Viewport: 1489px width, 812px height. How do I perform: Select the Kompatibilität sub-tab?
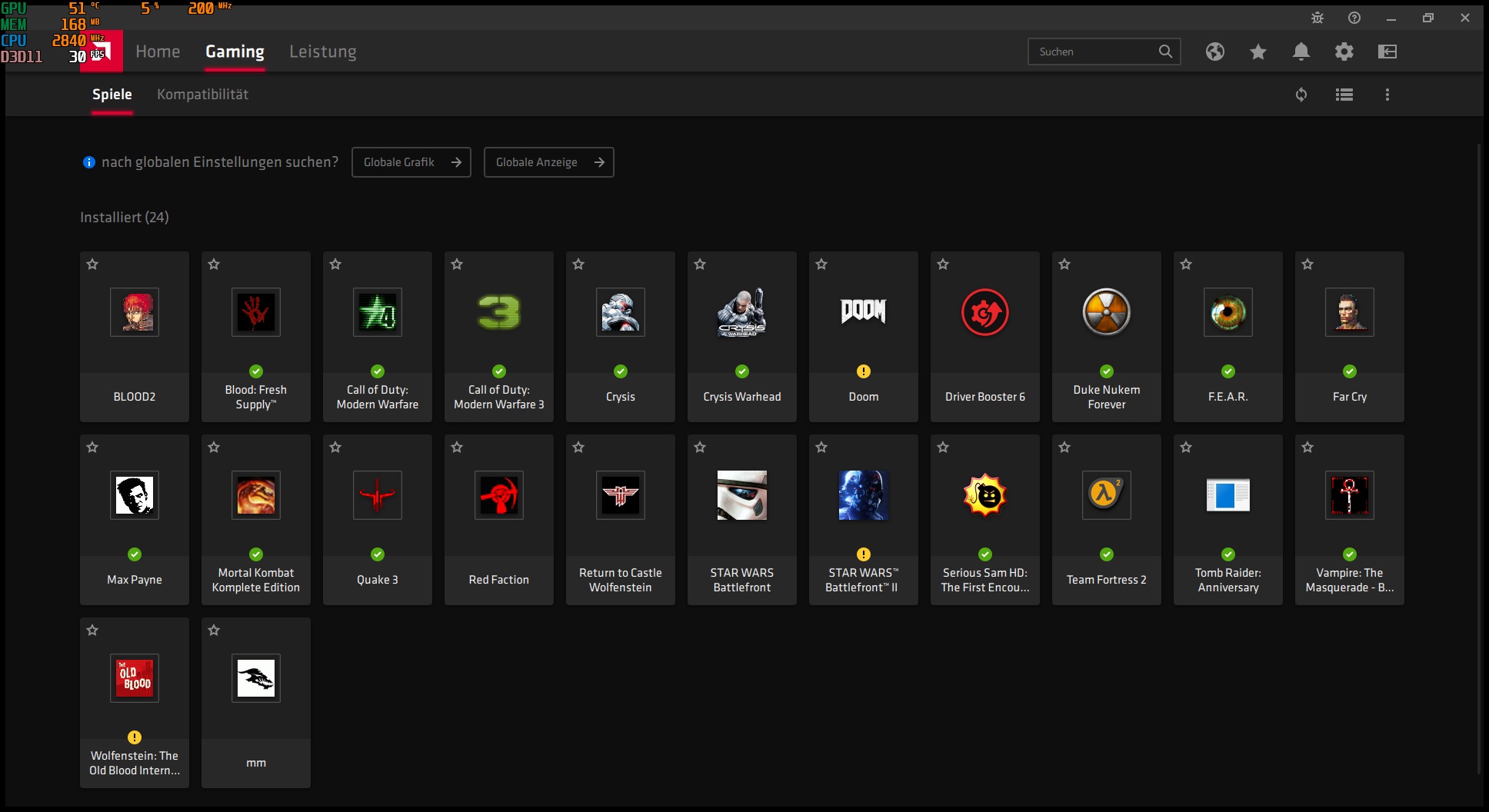[202, 95]
